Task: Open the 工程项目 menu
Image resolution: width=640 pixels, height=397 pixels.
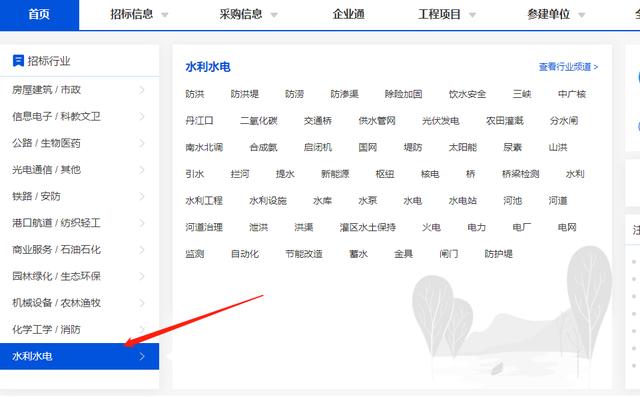Action: click(x=439, y=14)
